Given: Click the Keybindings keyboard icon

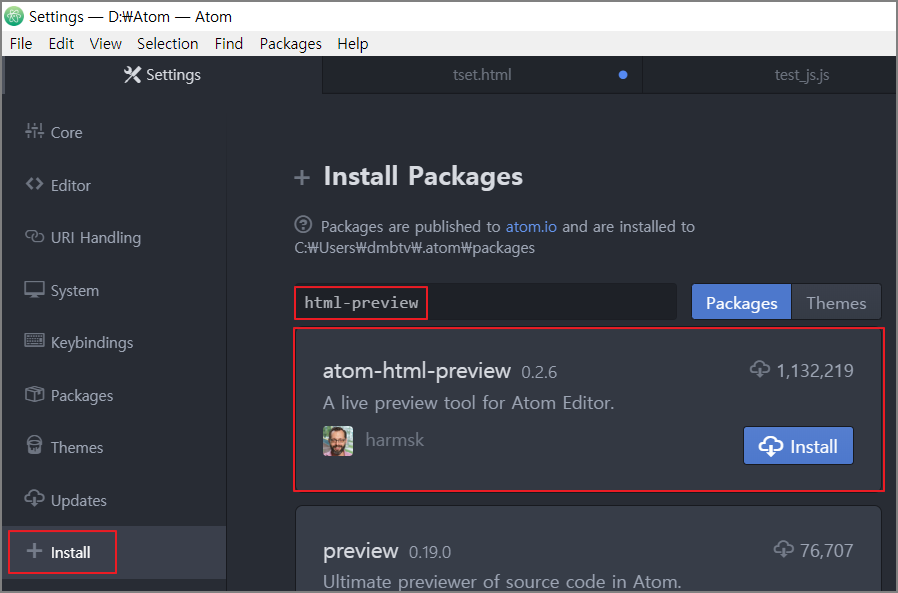Looking at the screenshot, I should coord(34,341).
